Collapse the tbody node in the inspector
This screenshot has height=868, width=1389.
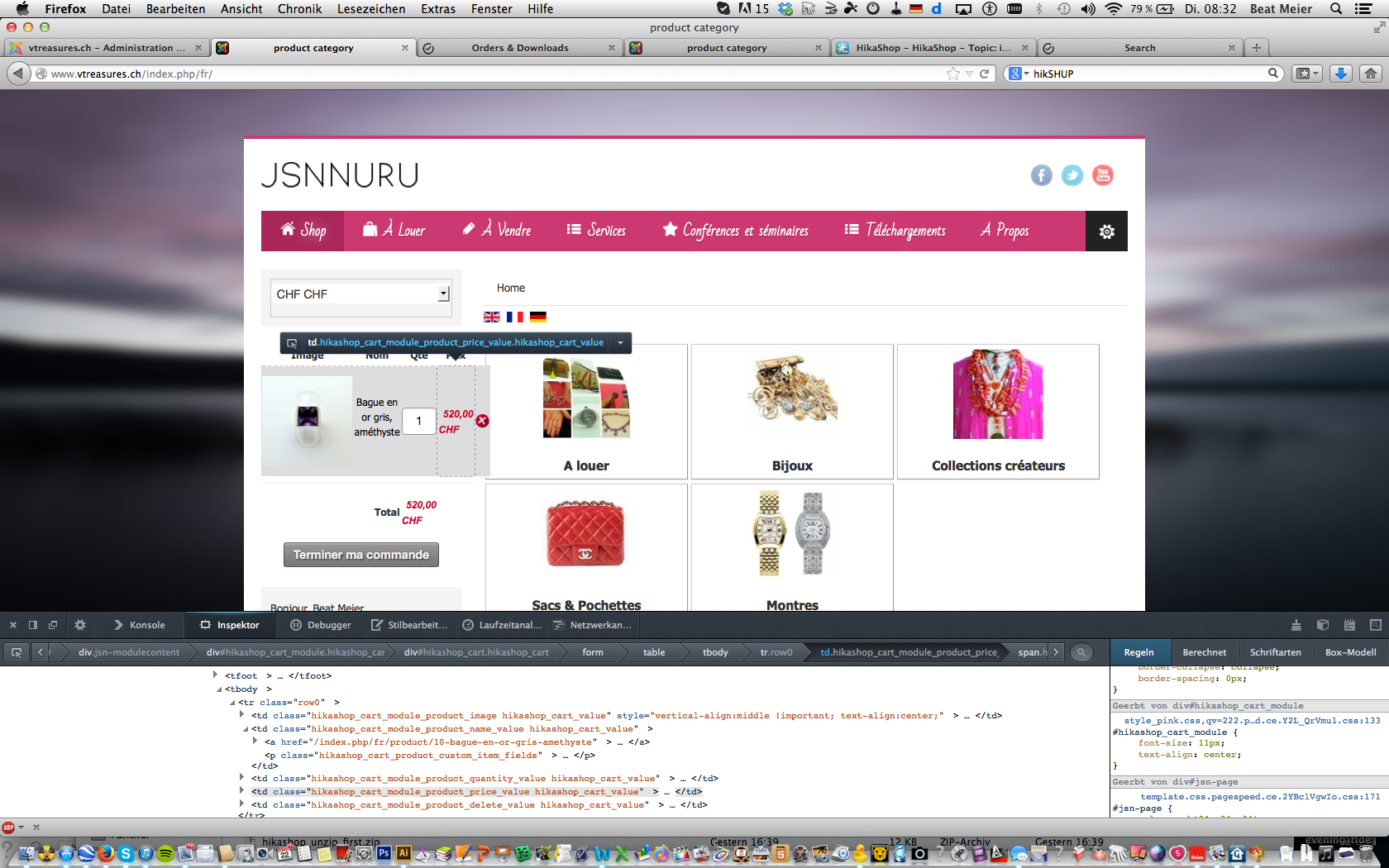click(218, 689)
